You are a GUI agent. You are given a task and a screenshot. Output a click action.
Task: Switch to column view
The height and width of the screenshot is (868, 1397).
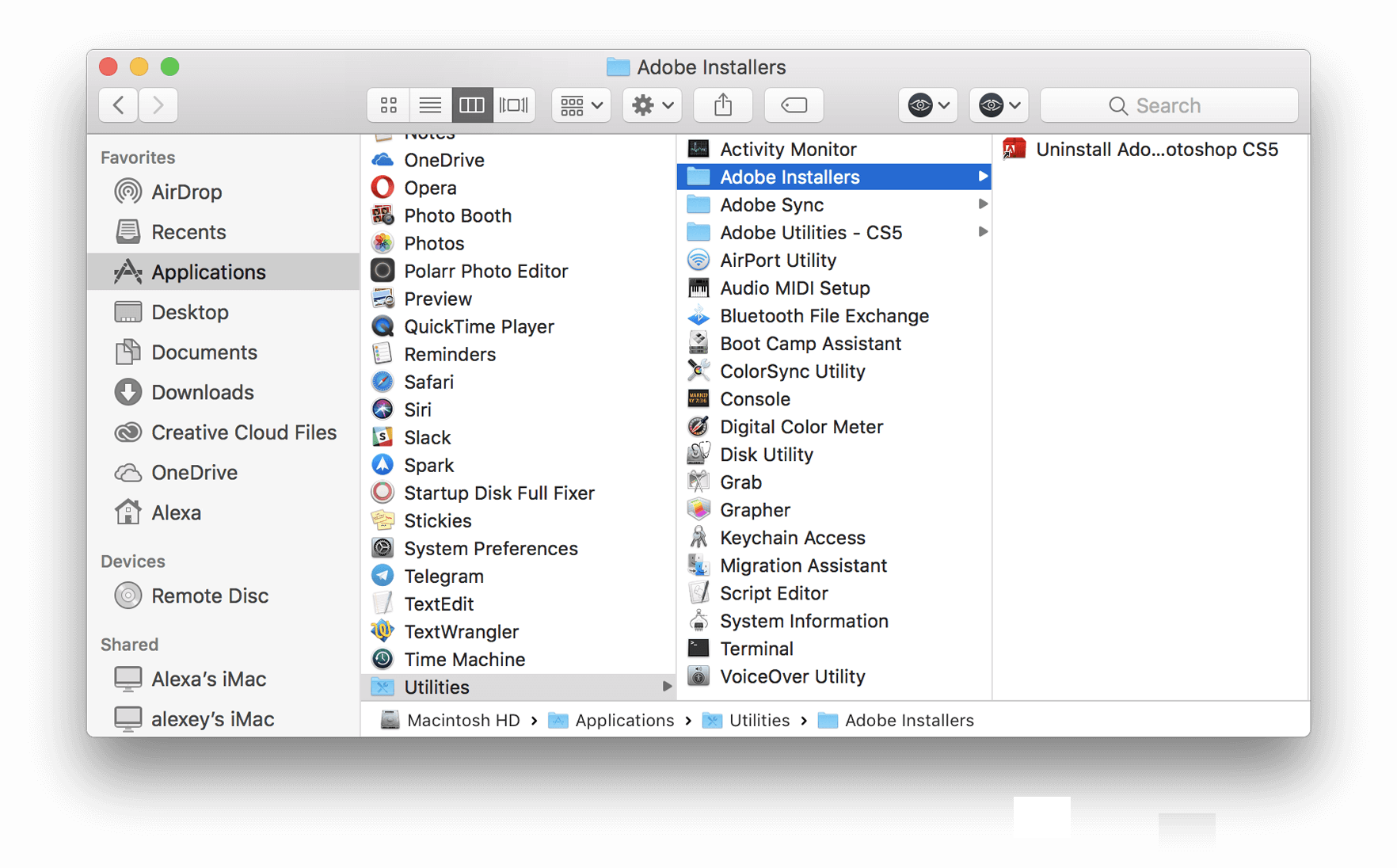pyautogui.click(x=472, y=105)
